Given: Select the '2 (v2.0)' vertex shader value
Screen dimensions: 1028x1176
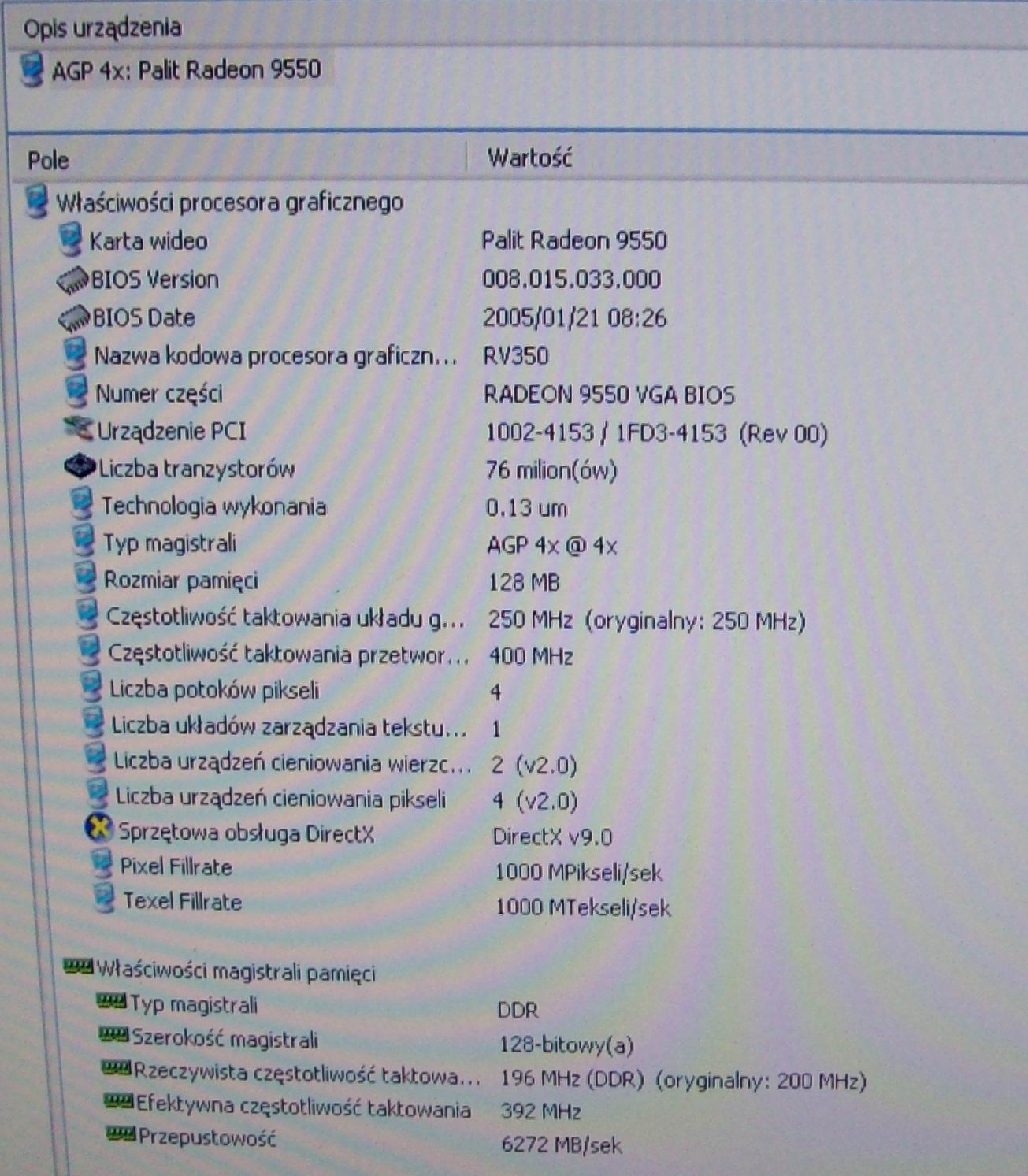Looking at the screenshot, I should coord(534,765).
